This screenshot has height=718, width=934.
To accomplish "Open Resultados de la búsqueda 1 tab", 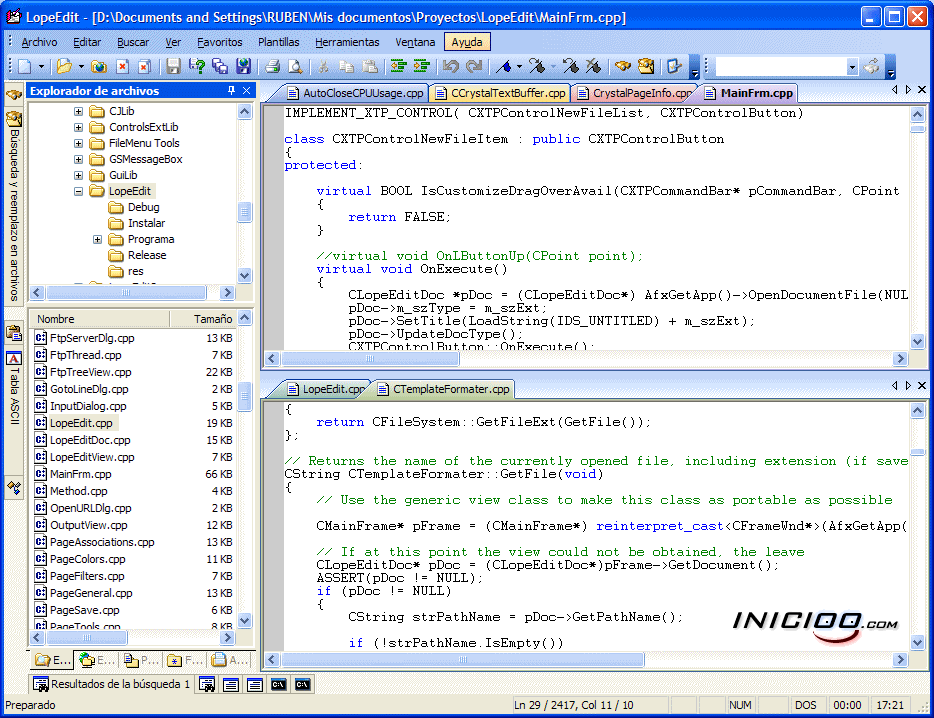I will [112, 684].
